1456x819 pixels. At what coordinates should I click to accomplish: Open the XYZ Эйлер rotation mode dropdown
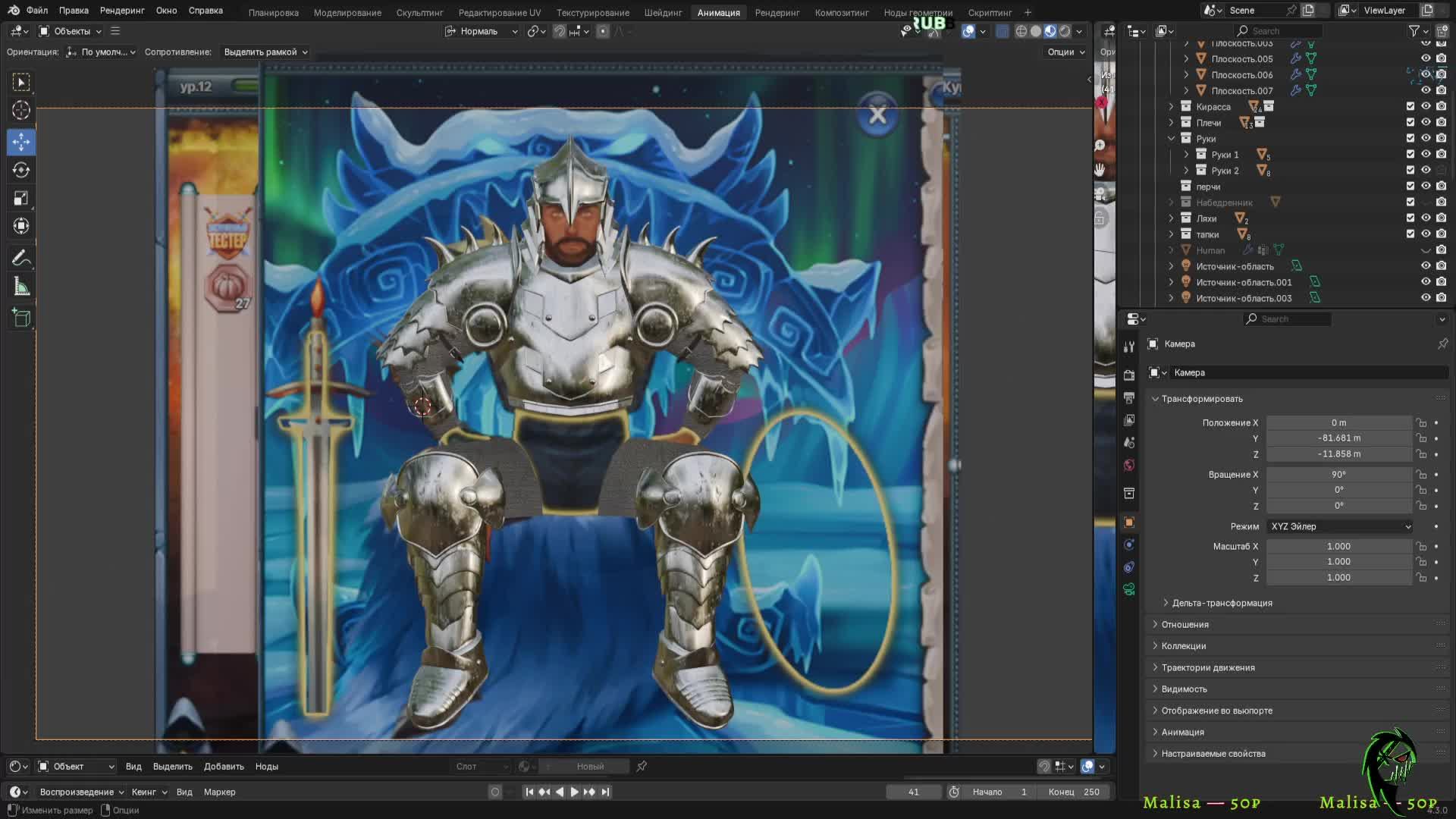[x=1340, y=526]
